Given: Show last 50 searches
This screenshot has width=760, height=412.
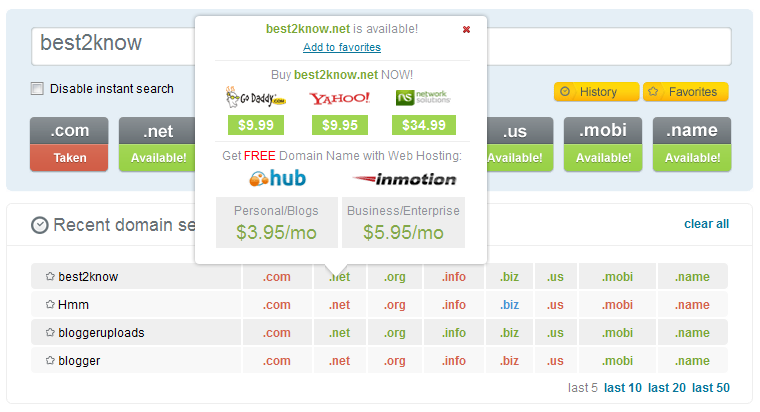Looking at the screenshot, I should click(x=711, y=388).
